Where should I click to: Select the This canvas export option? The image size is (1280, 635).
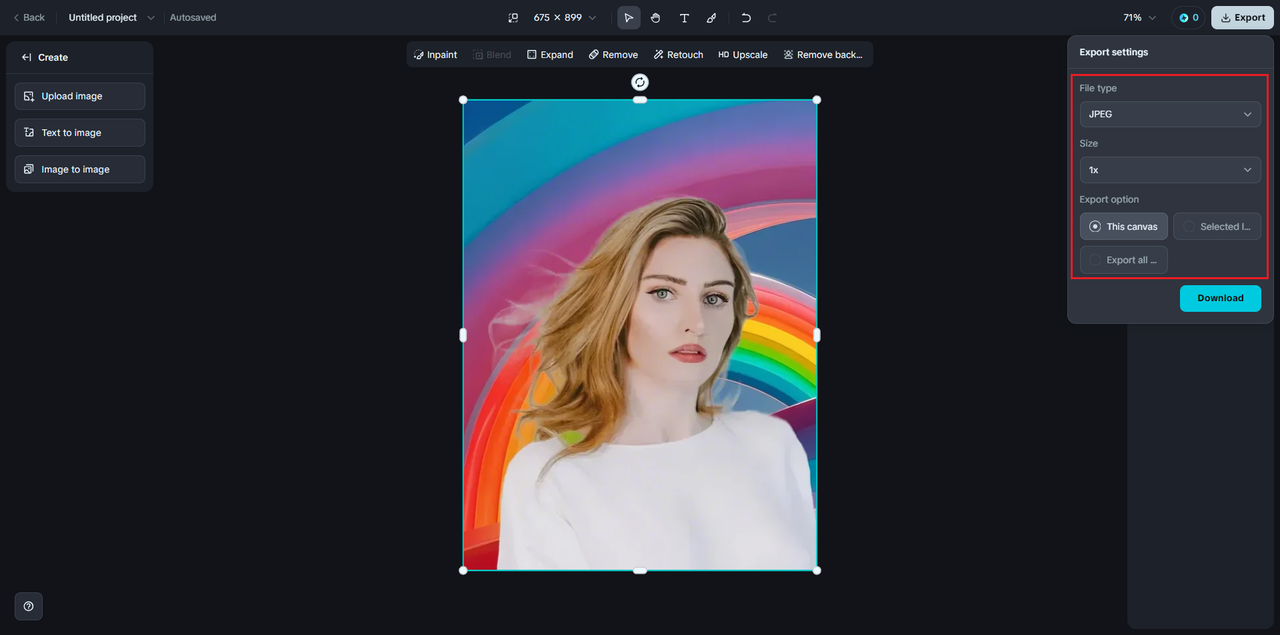1123,226
